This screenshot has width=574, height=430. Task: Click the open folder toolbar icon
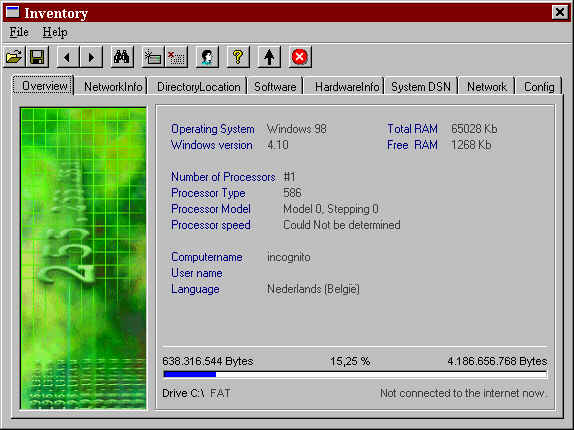tap(14, 57)
